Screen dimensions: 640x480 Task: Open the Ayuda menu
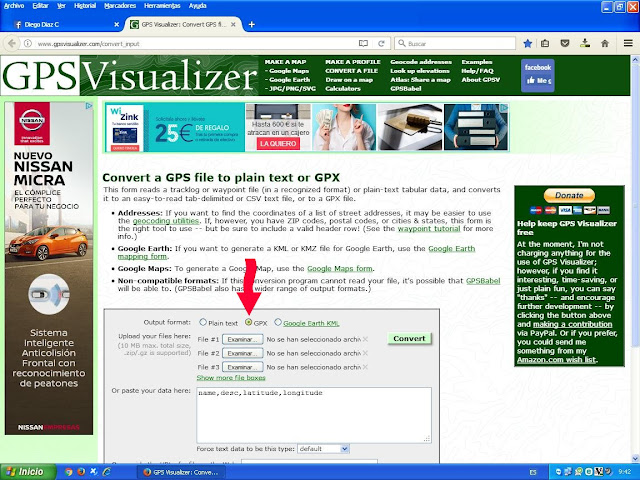point(198,6)
